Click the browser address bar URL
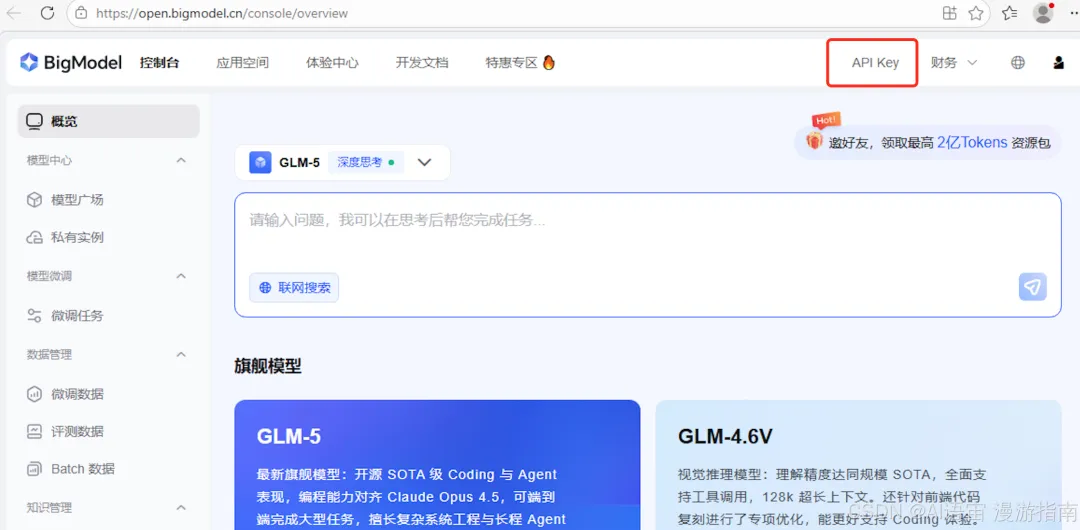 tap(222, 13)
